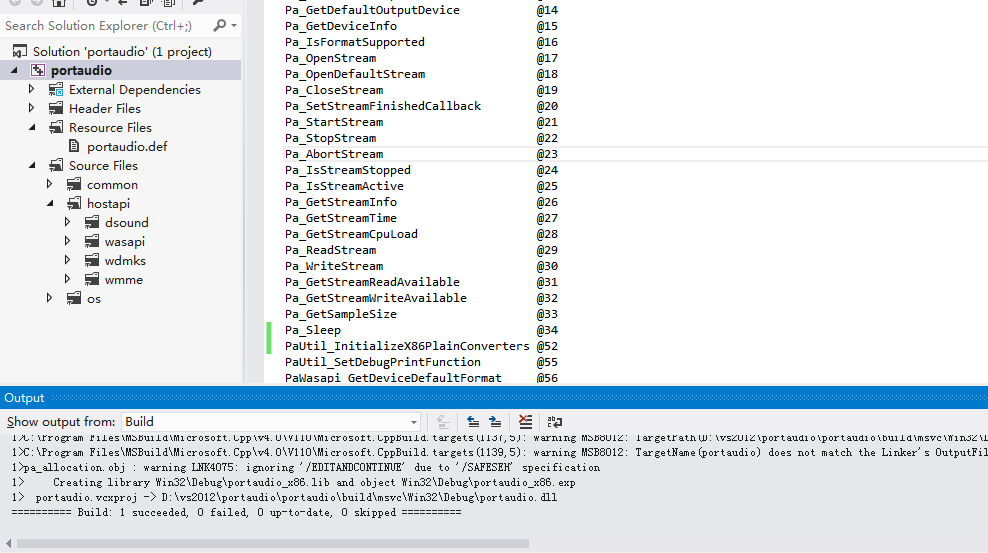988x553 pixels.
Task: Click Output scrollbar left arrow
Action: [8, 543]
